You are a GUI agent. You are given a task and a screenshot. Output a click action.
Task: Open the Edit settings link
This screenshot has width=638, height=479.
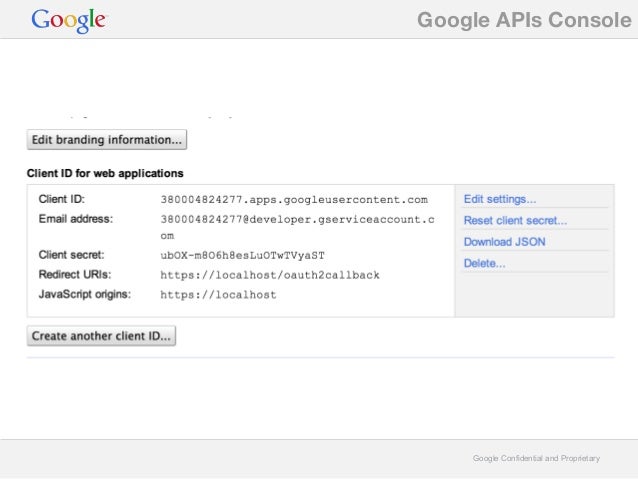click(500, 199)
